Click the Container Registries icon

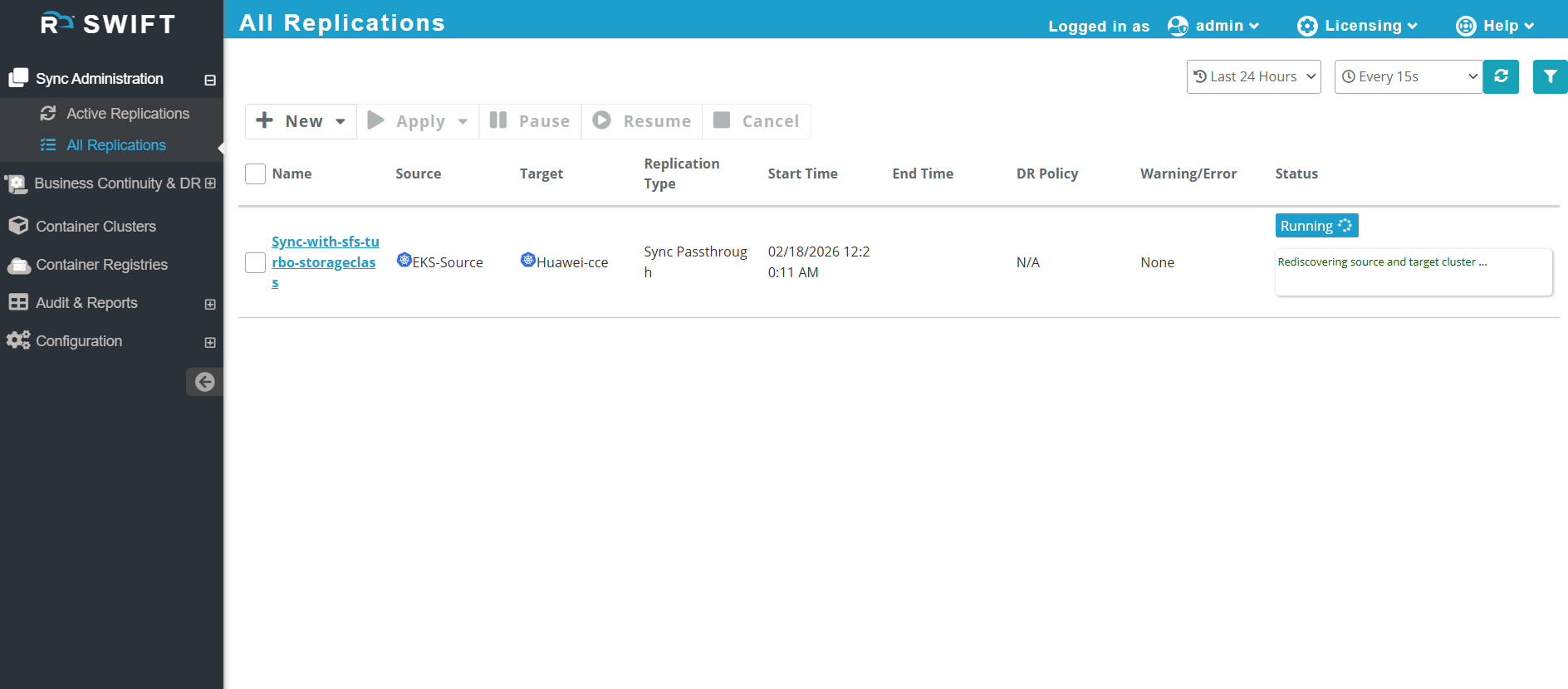coord(18,265)
